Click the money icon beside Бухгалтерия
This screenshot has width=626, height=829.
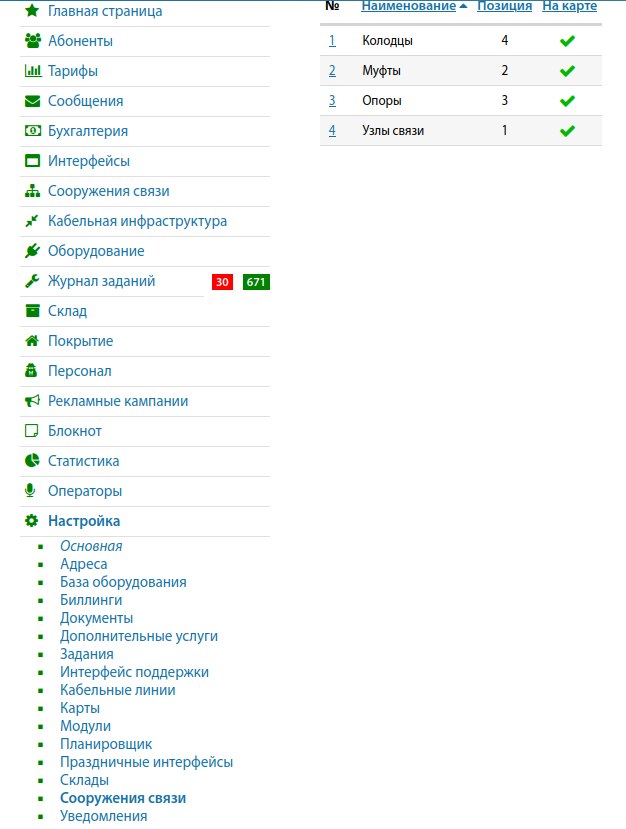tap(32, 131)
